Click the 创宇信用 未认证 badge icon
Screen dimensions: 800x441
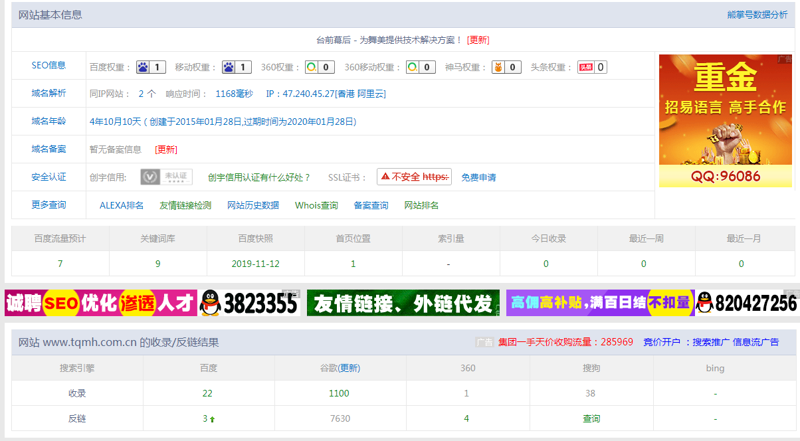166,177
